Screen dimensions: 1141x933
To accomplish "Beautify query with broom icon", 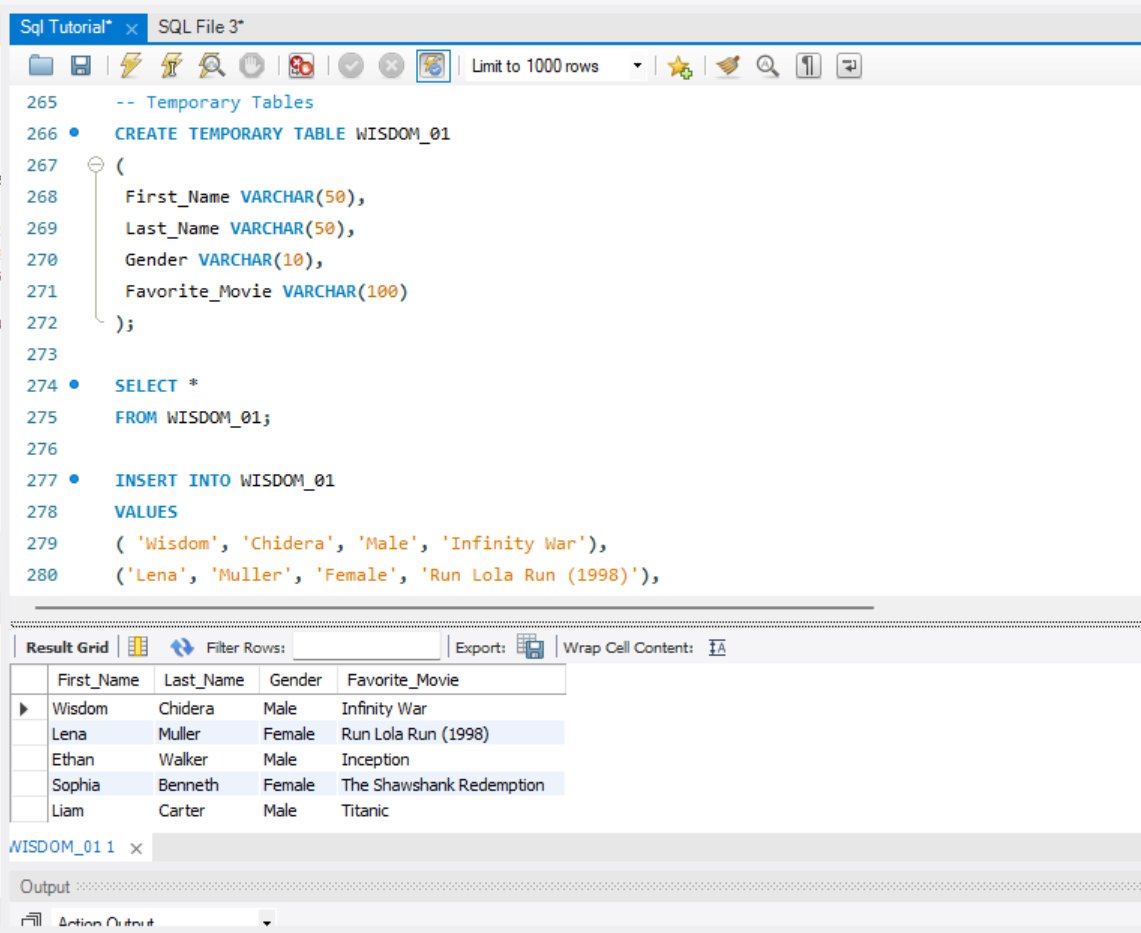I will pyautogui.click(x=728, y=65).
